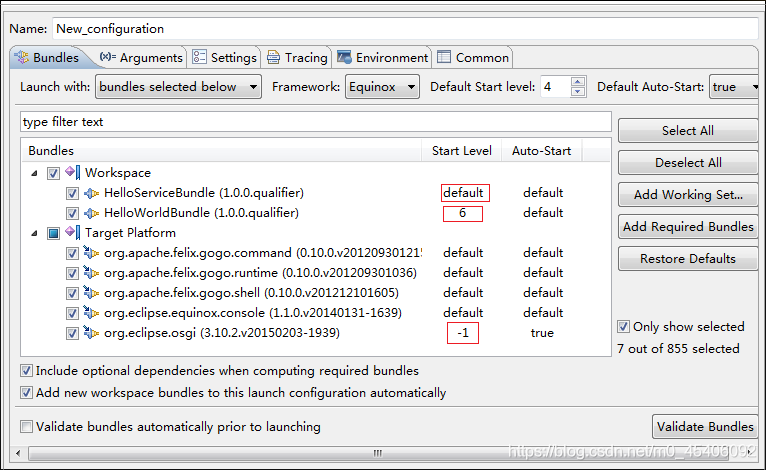Click the Bundles column header
This screenshot has height=470, width=766.
pos(222,150)
